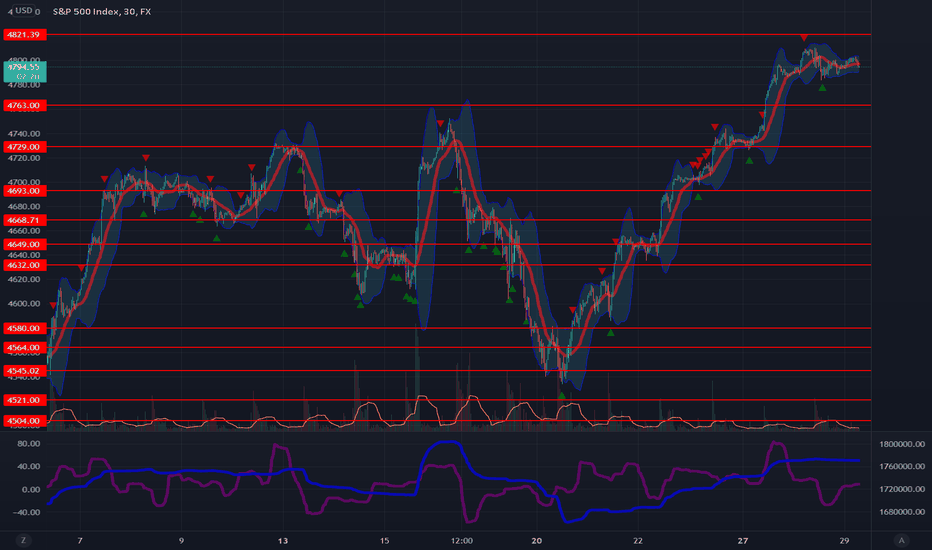Open timezone settings with the Z button
Screen dimensions: 932x550
tap(23, 540)
